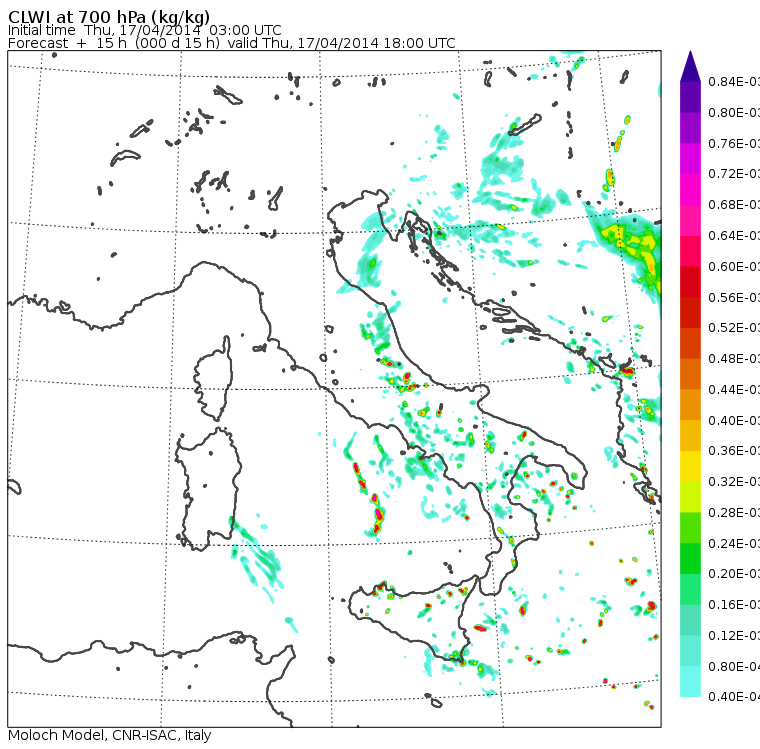The height and width of the screenshot is (749, 760).
Task: Click the dark indigo arrow atop the colorbar
Action: pyautogui.click(x=690, y=67)
